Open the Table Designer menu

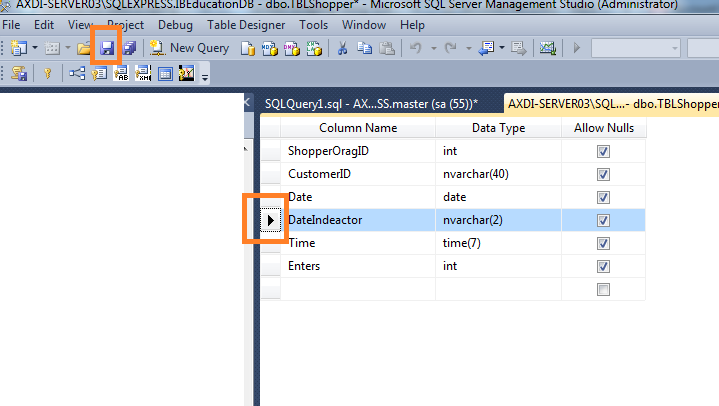(246, 25)
